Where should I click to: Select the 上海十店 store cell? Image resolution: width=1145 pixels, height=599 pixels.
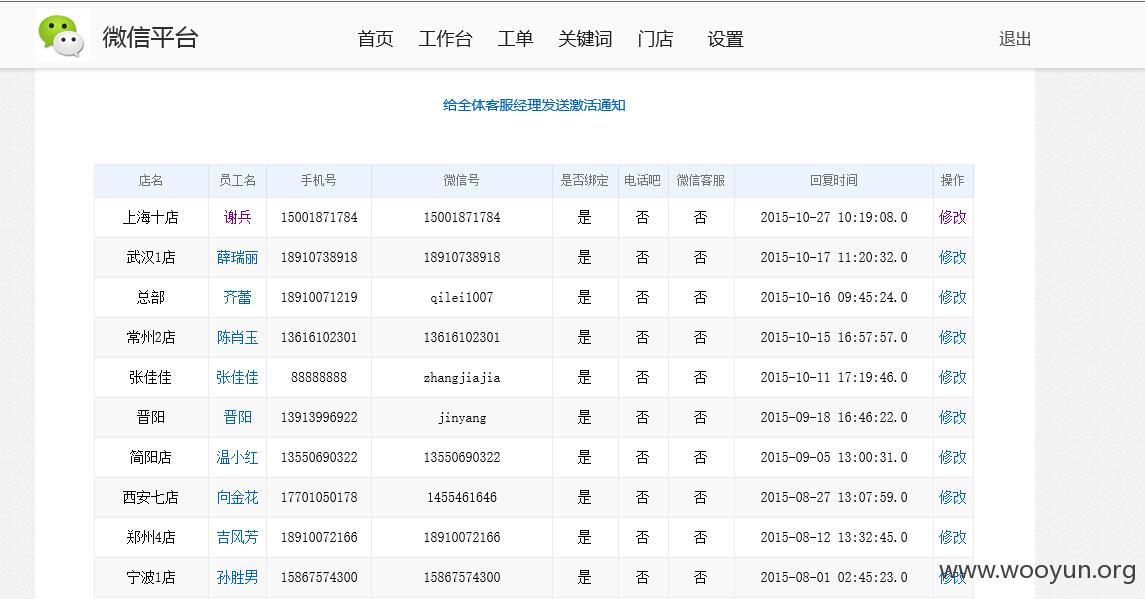pyautogui.click(x=150, y=217)
